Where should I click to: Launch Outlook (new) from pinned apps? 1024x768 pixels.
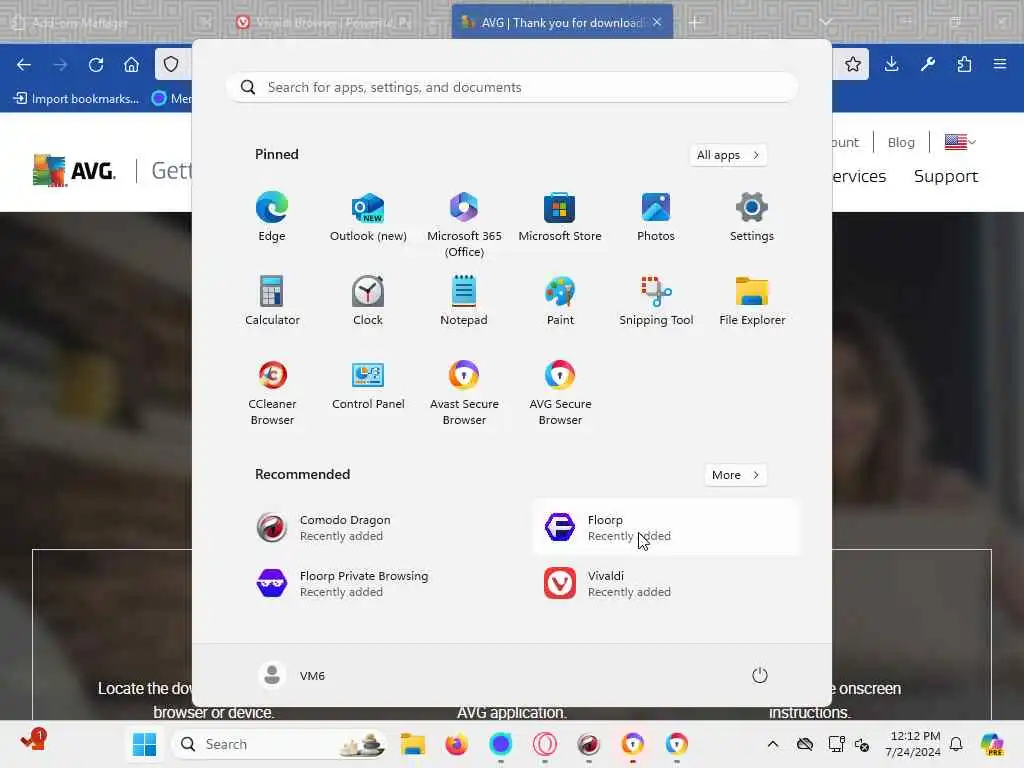coord(368,217)
